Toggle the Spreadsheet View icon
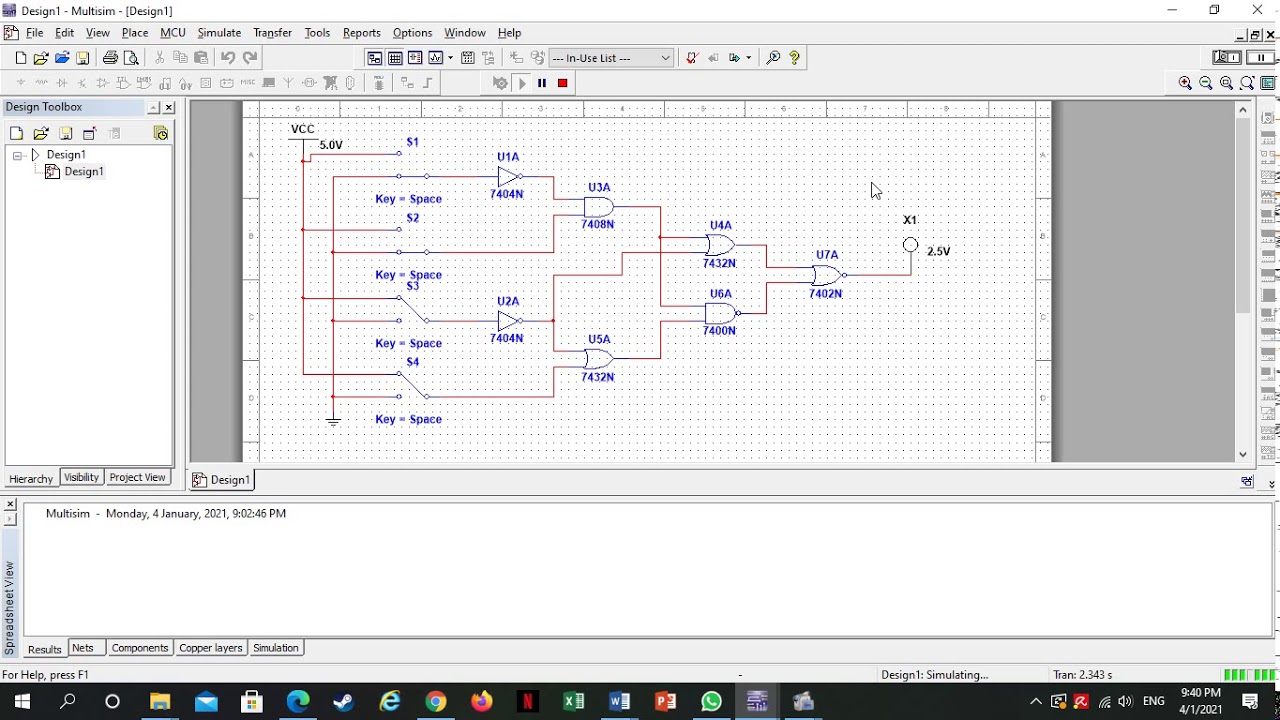1280x720 pixels. pyautogui.click(x=395, y=58)
